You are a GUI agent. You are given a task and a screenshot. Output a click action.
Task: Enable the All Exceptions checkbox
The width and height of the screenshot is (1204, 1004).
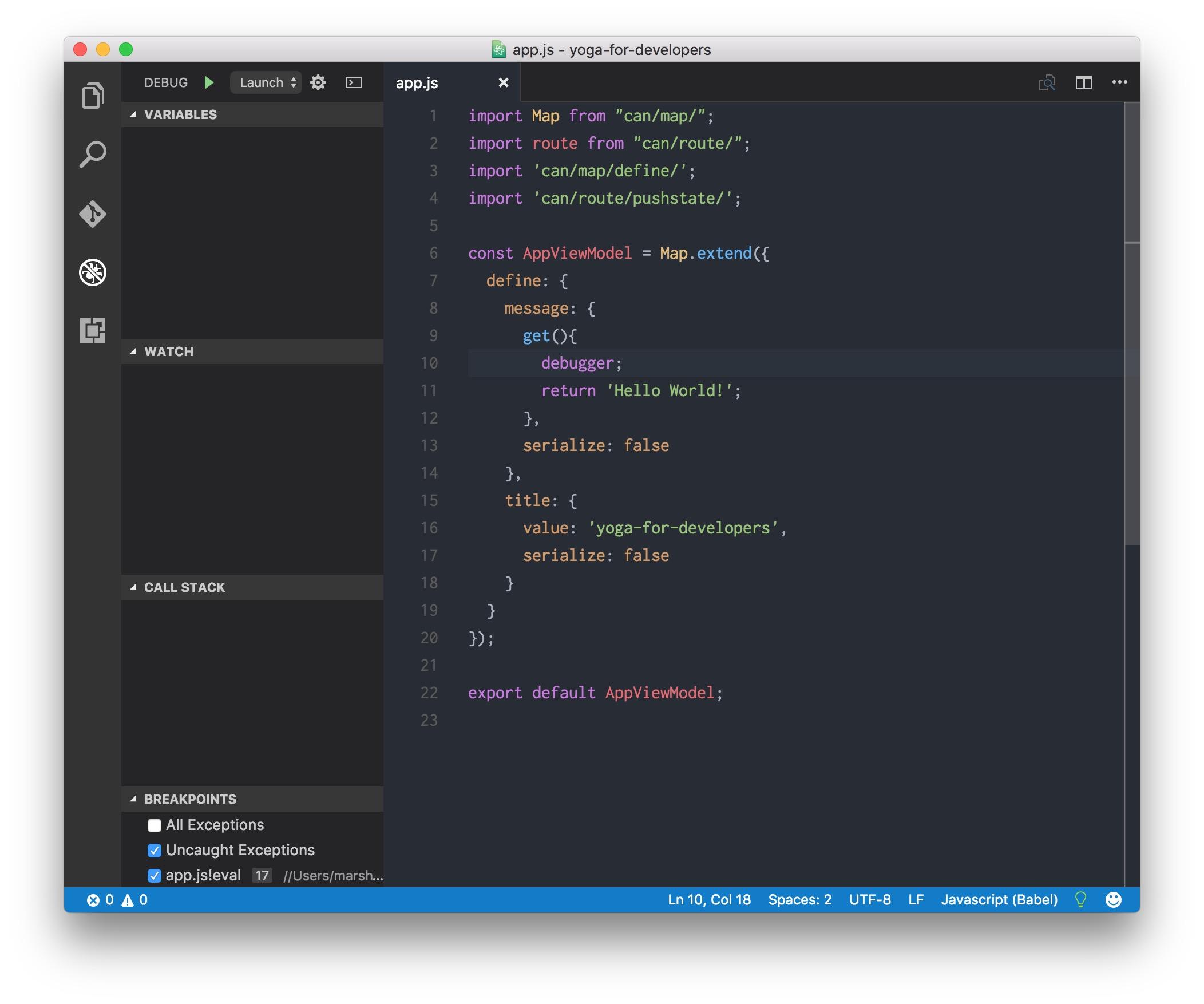tap(154, 825)
